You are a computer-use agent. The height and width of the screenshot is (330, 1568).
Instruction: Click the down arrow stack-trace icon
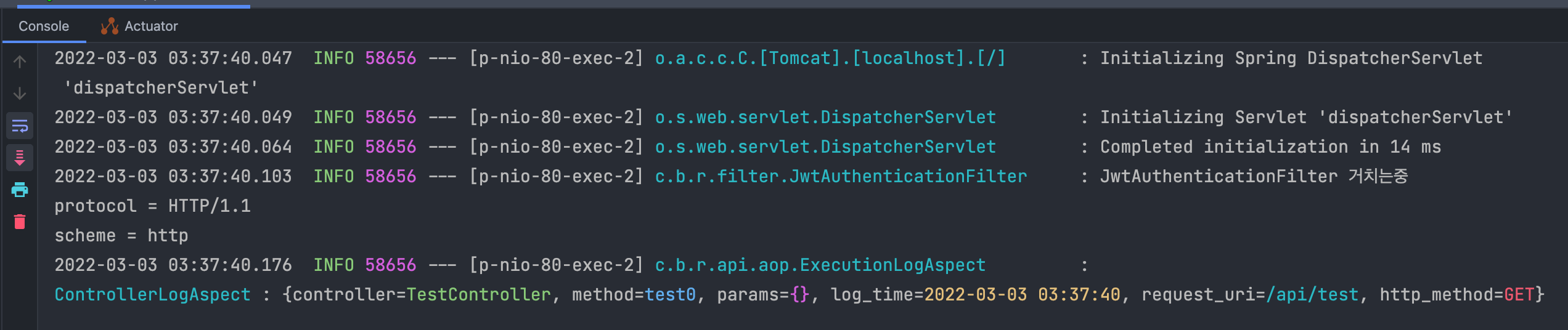pyautogui.click(x=20, y=94)
